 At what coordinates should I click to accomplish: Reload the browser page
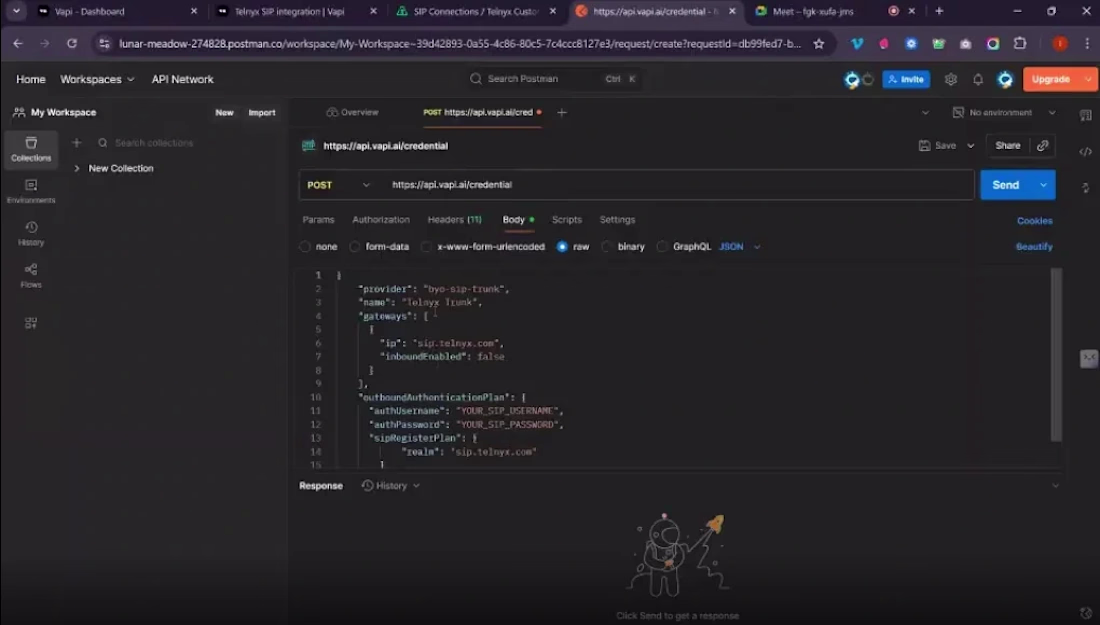(72, 43)
